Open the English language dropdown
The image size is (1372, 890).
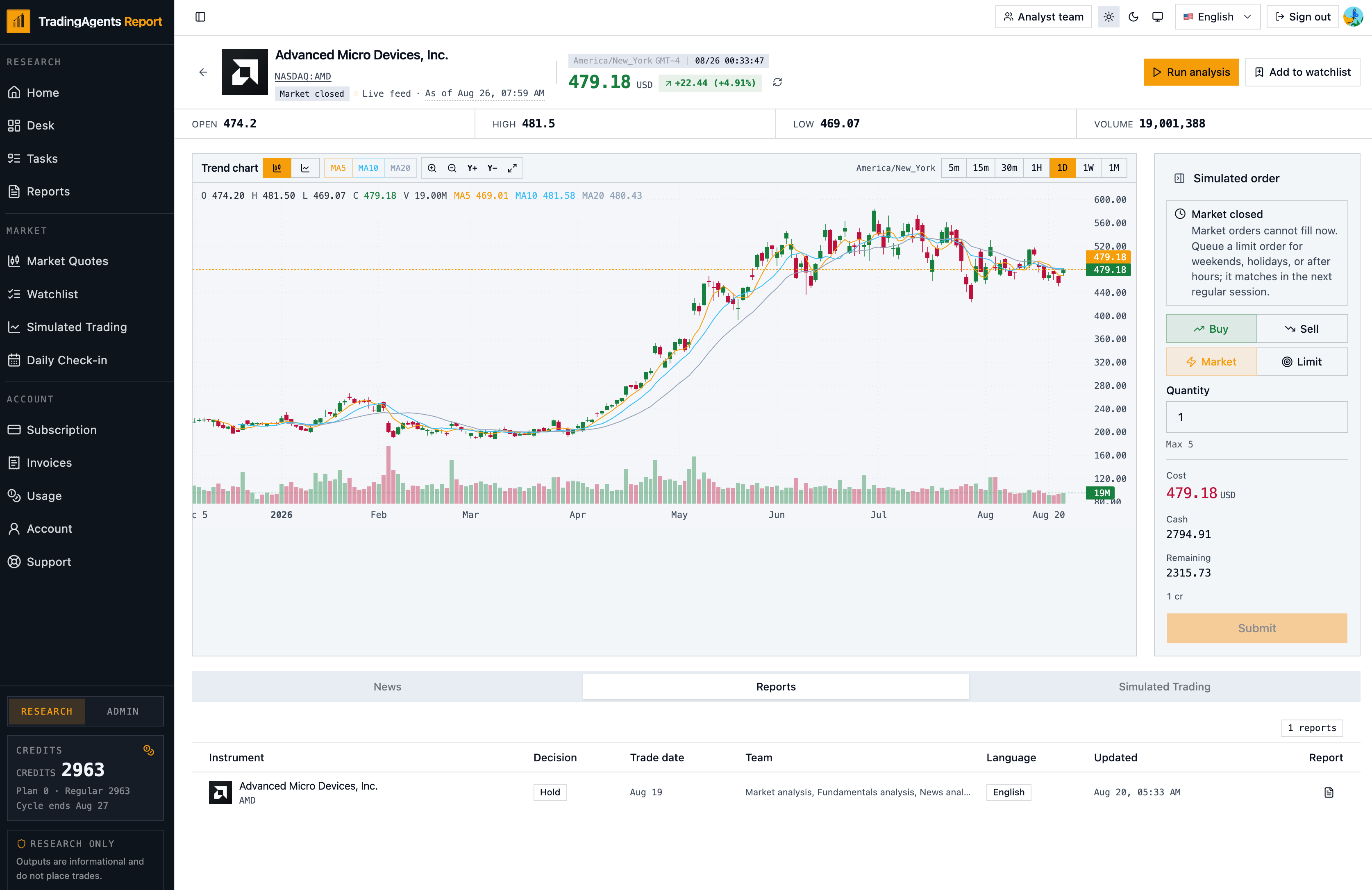point(1217,17)
